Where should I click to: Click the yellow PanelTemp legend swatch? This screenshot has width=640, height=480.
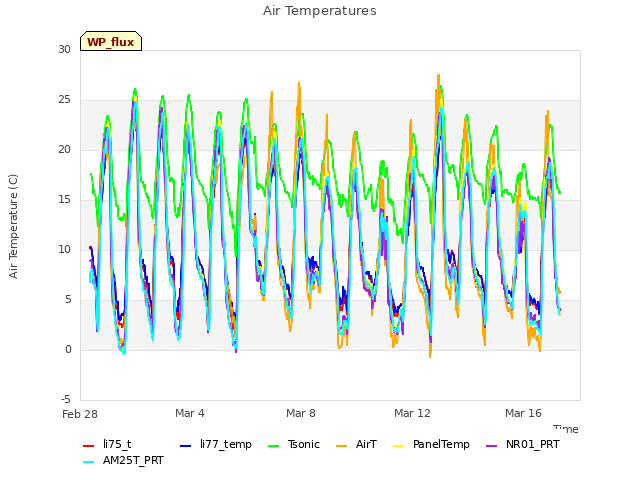pyautogui.click(x=399, y=446)
